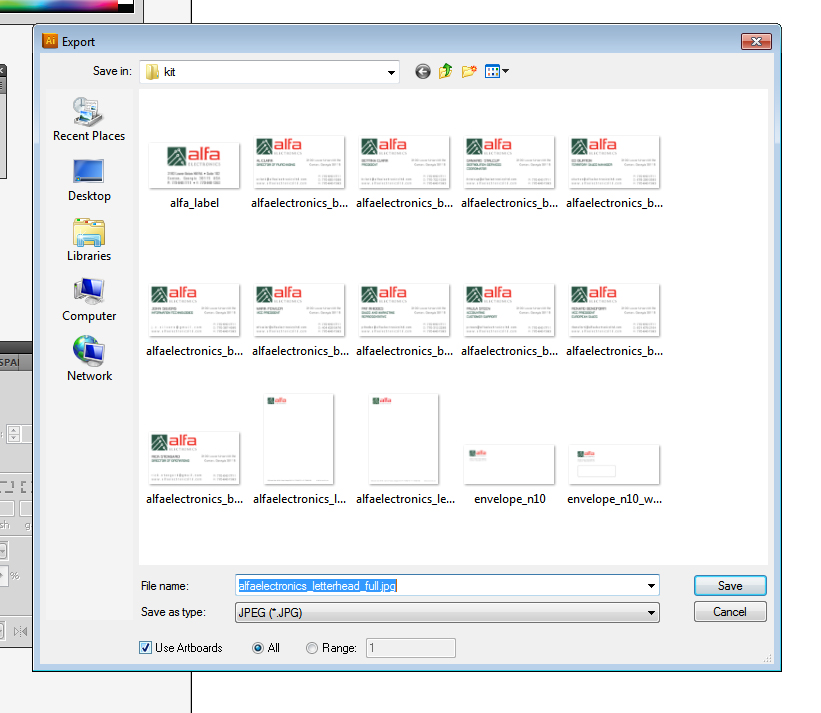Open Recent Places shortcut
This screenshot has width=821, height=713.
(x=89, y=119)
